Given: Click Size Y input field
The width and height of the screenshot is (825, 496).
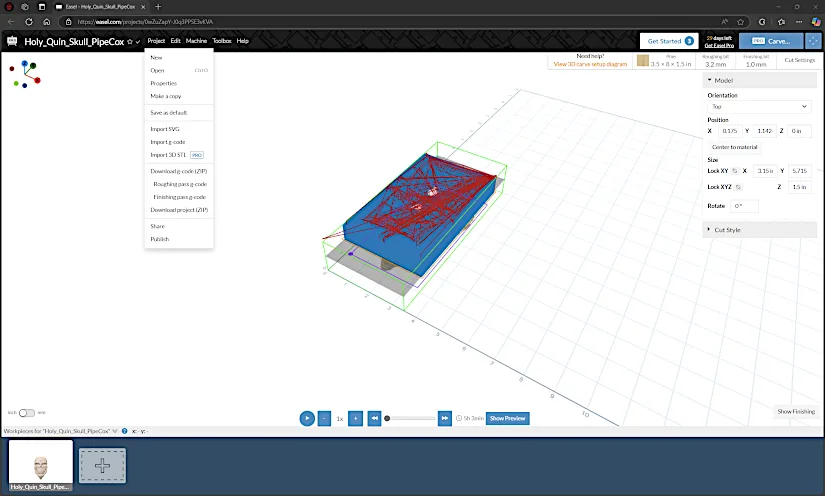Looking at the screenshot, I should (799, 171).
